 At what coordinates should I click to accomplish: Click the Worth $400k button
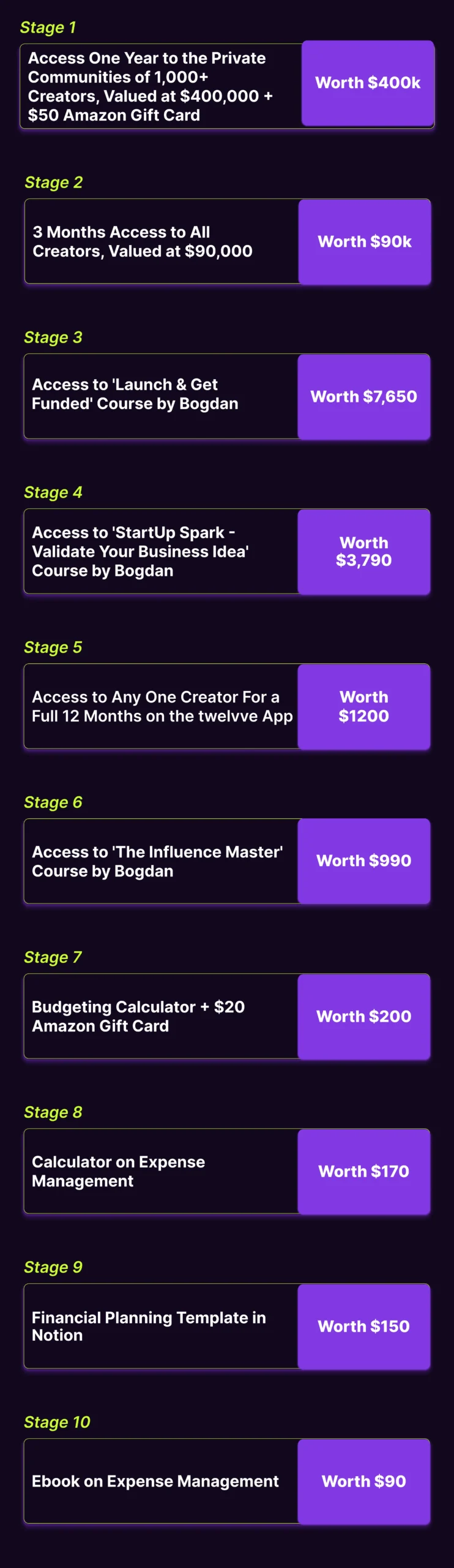368,83
